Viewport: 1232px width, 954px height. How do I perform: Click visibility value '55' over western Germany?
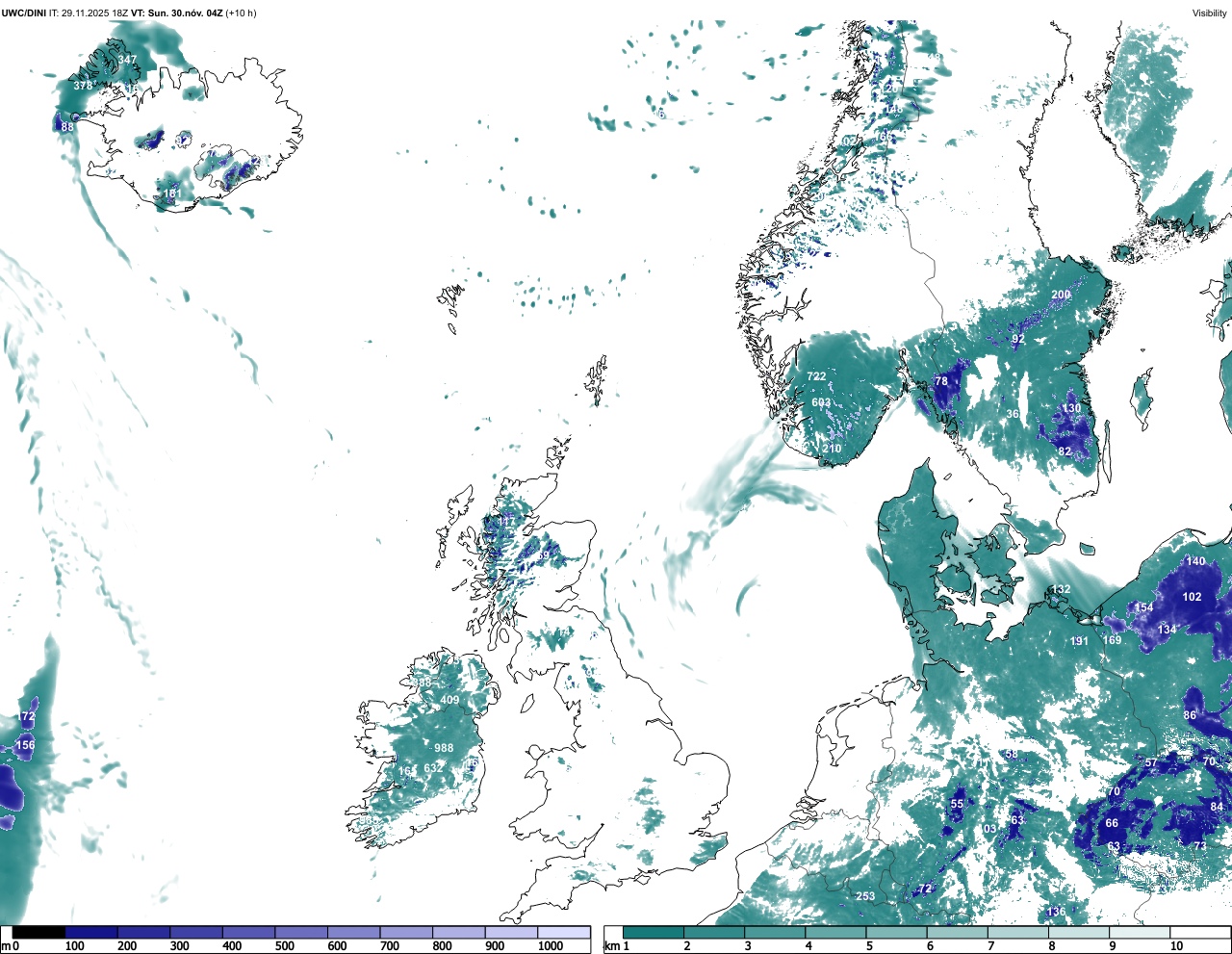click(957, 804)
